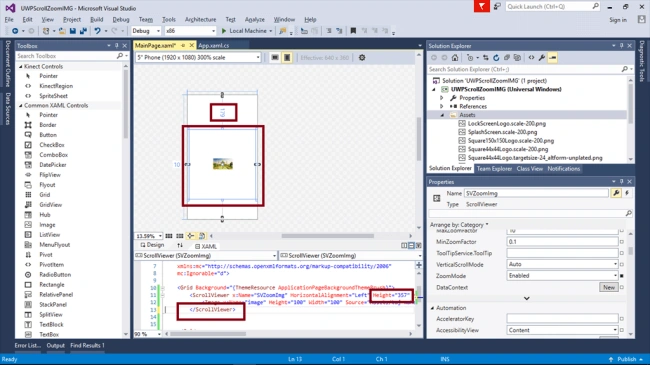Select the Border control in Toolbox

(x=48, y=125)
